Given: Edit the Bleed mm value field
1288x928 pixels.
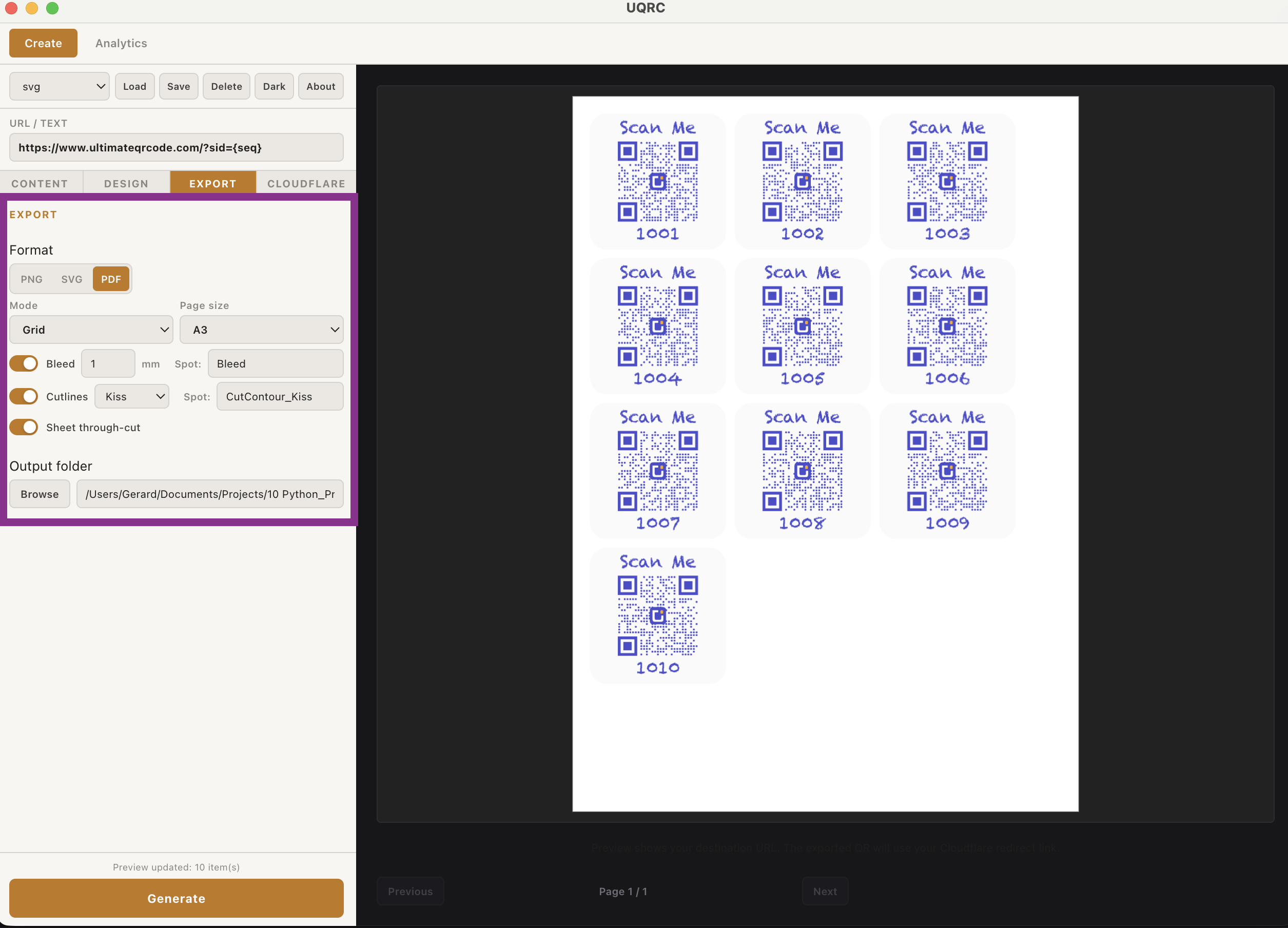Looking at the screenshot, I should (108, 363).
